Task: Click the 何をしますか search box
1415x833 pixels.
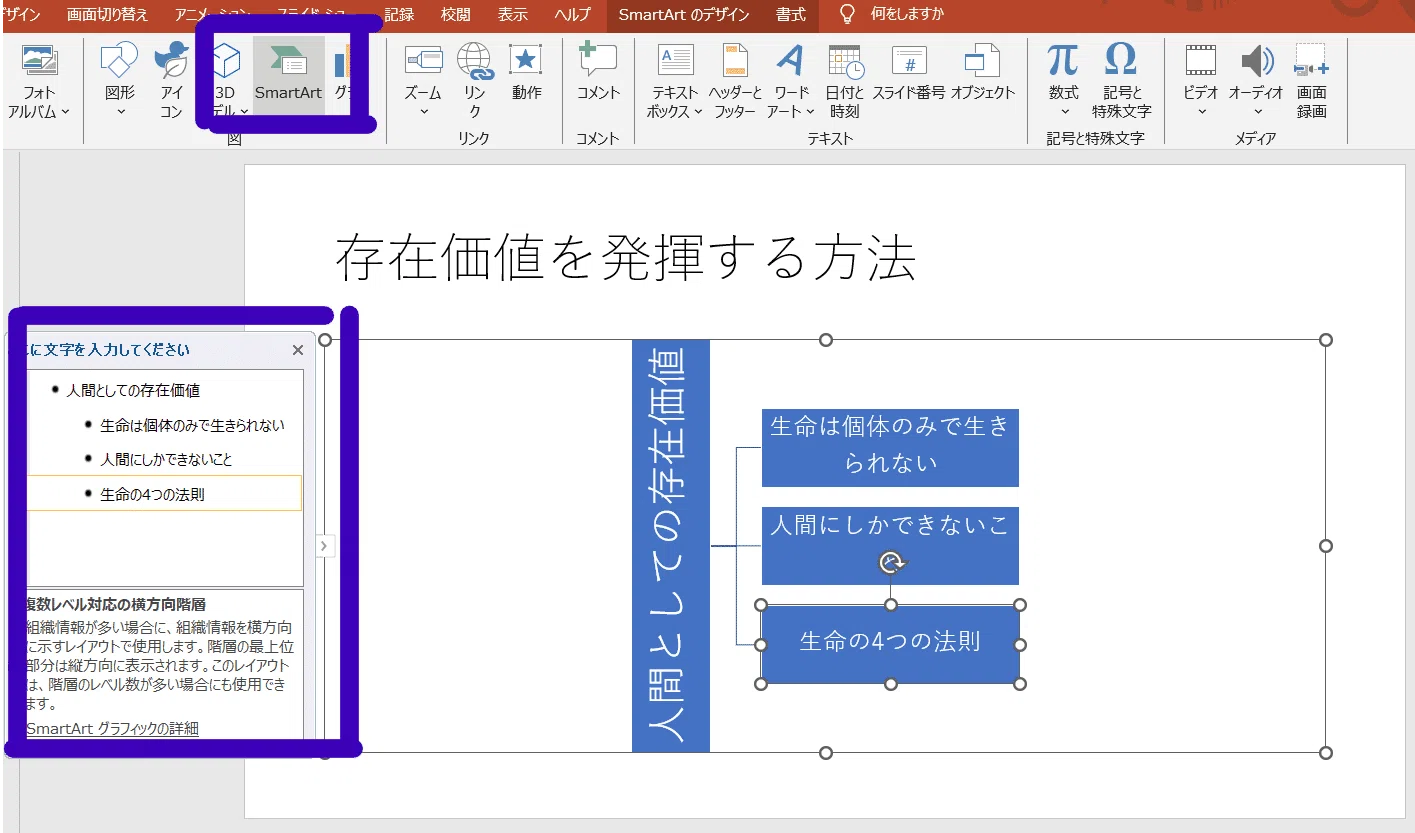Action: click(906, 15)
